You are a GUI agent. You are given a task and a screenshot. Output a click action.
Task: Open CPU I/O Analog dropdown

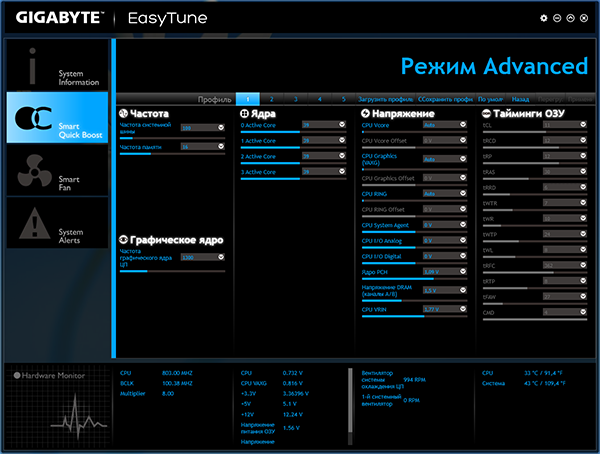click(463, 240)
